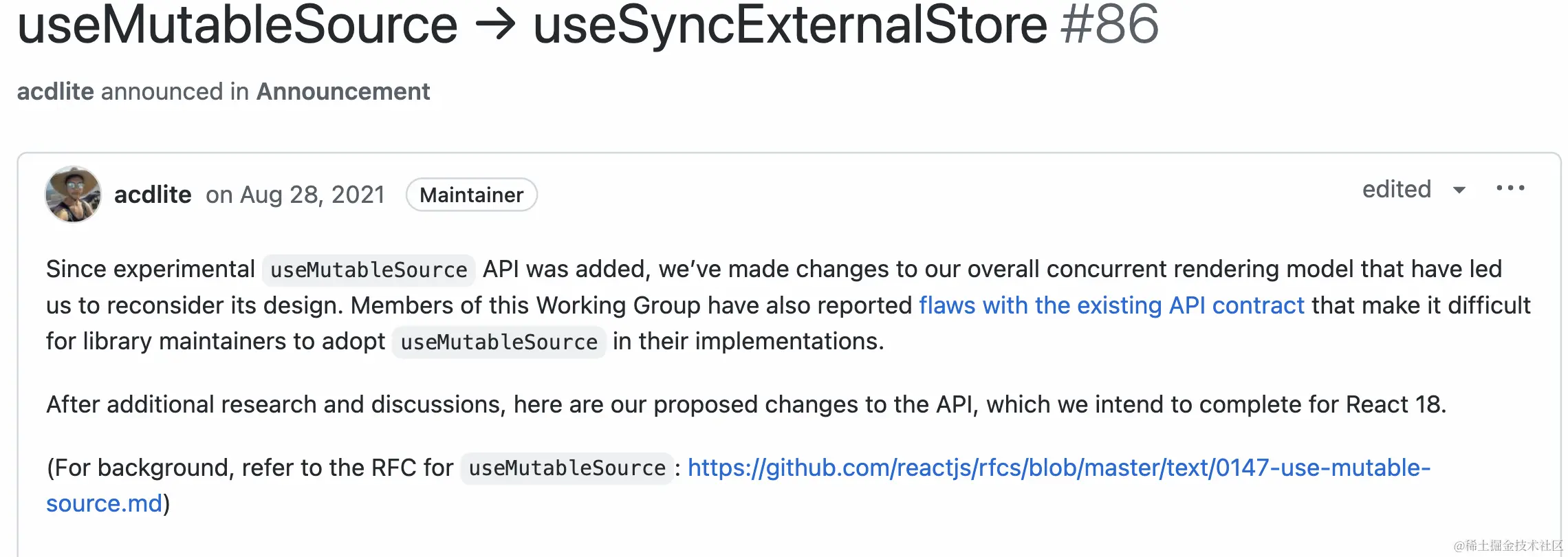
Task: Click the discussion title useSyncExternalStore text
Action: 790,25
